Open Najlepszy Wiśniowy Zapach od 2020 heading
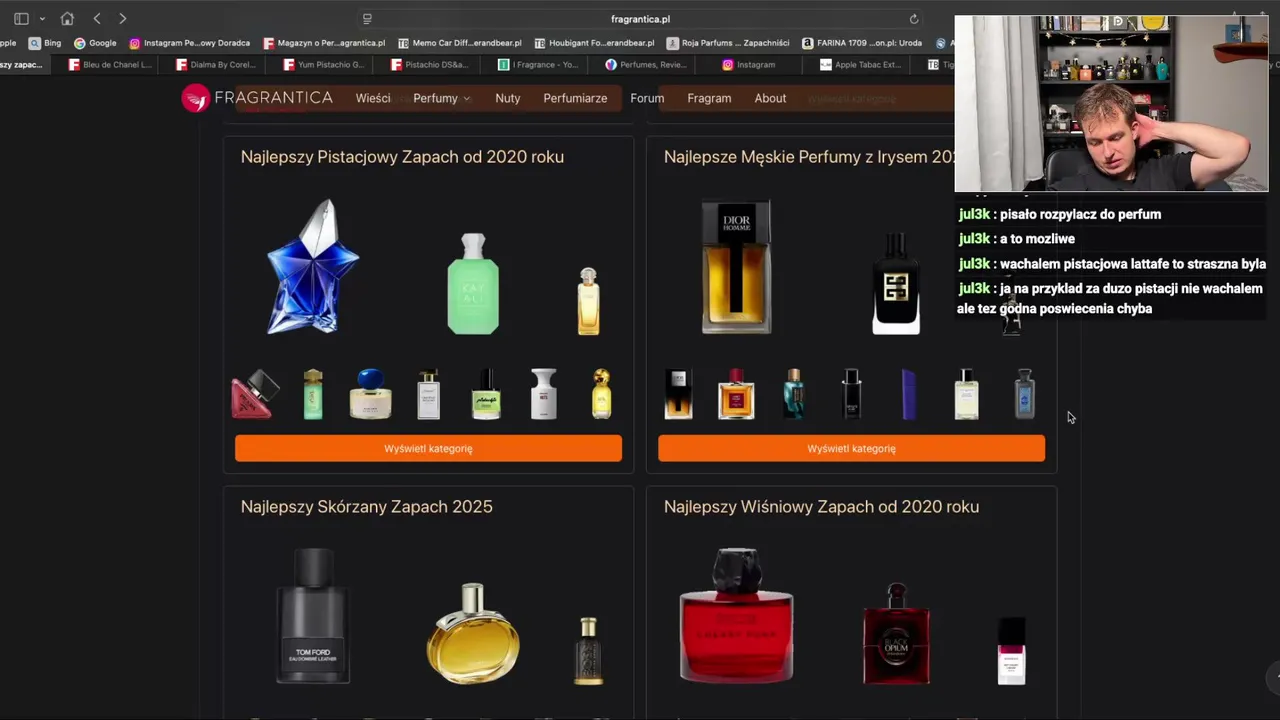1280x720 pixels. pos(821,507)
